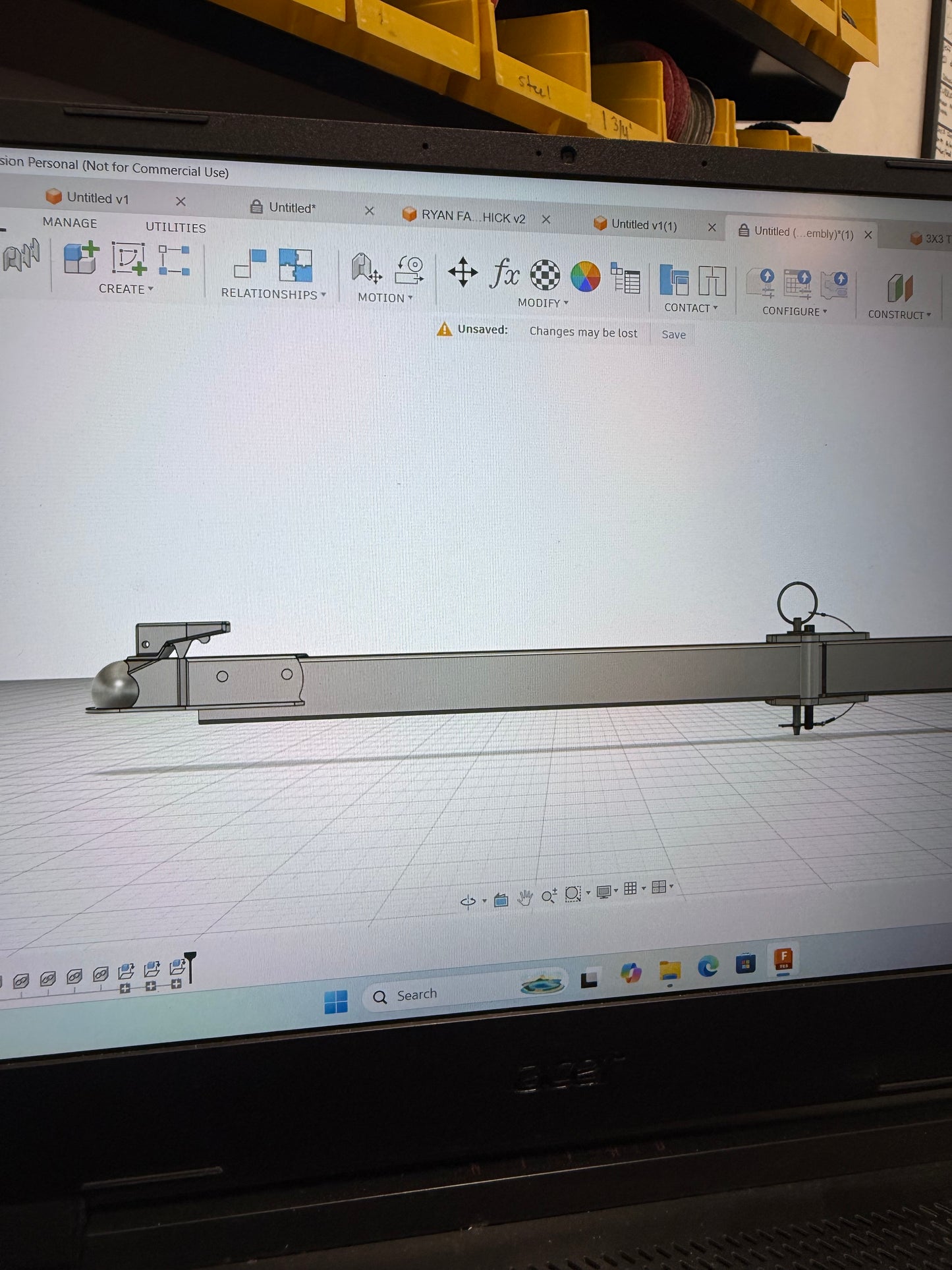Viewport: 952px width, 1270px height.
Task: Click the Motion Study icon
Action: [x=410, y=270]
